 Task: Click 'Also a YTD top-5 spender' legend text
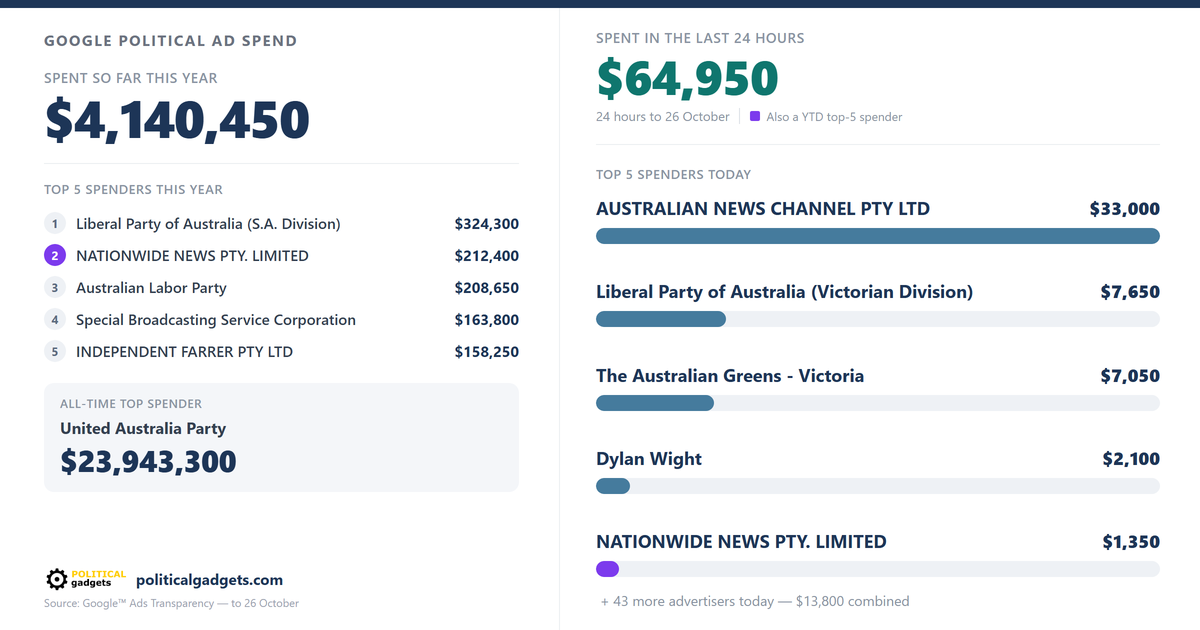[834, 117]
